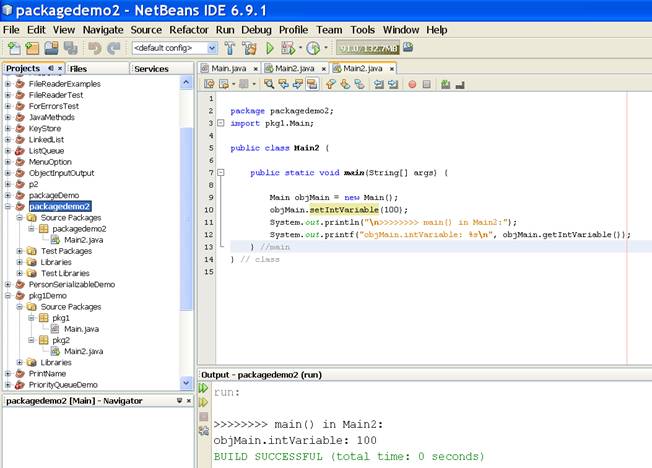Collapse the import statement fold marker
652x468 pixels.
[x=221, y=123]
